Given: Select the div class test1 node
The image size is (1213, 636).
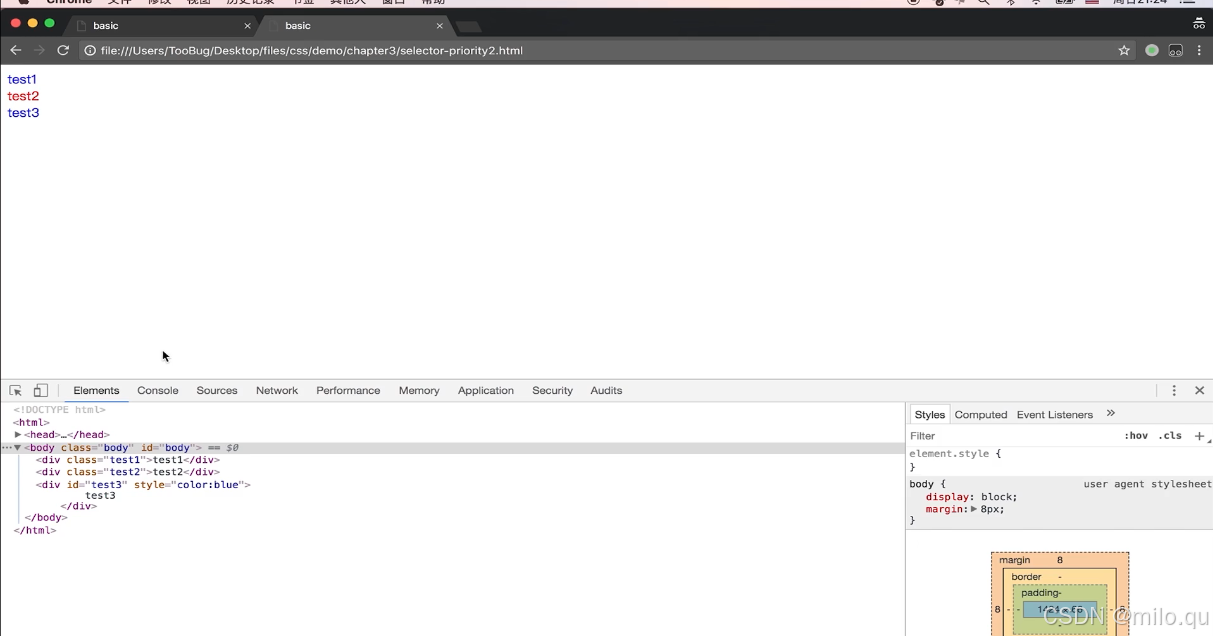Looking at the screenshot, I should click(x=127, y=460).
